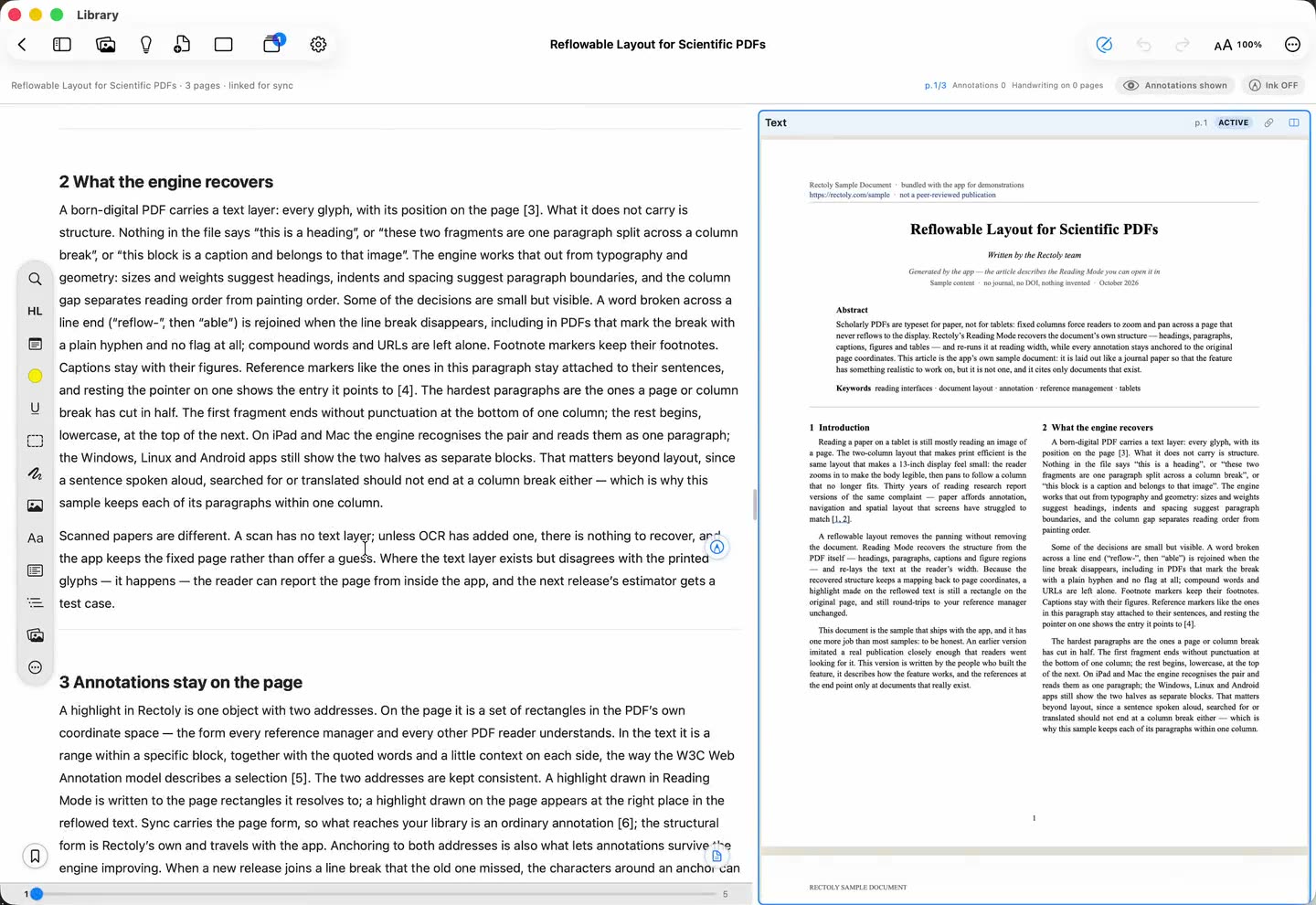Select the dashed rectangle selection tool
Image resolution: width=1316 pixels, height=905 pixels.
[35, 441]
